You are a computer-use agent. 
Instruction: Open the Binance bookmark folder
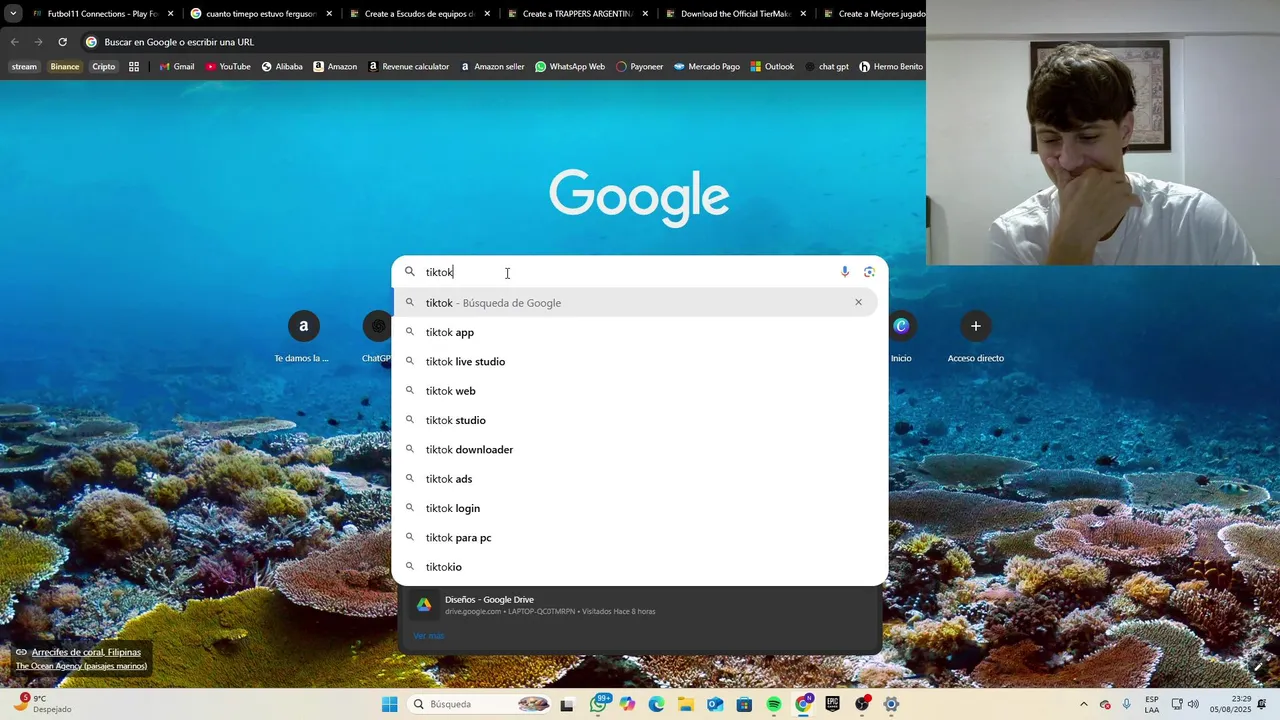[65, 67]
